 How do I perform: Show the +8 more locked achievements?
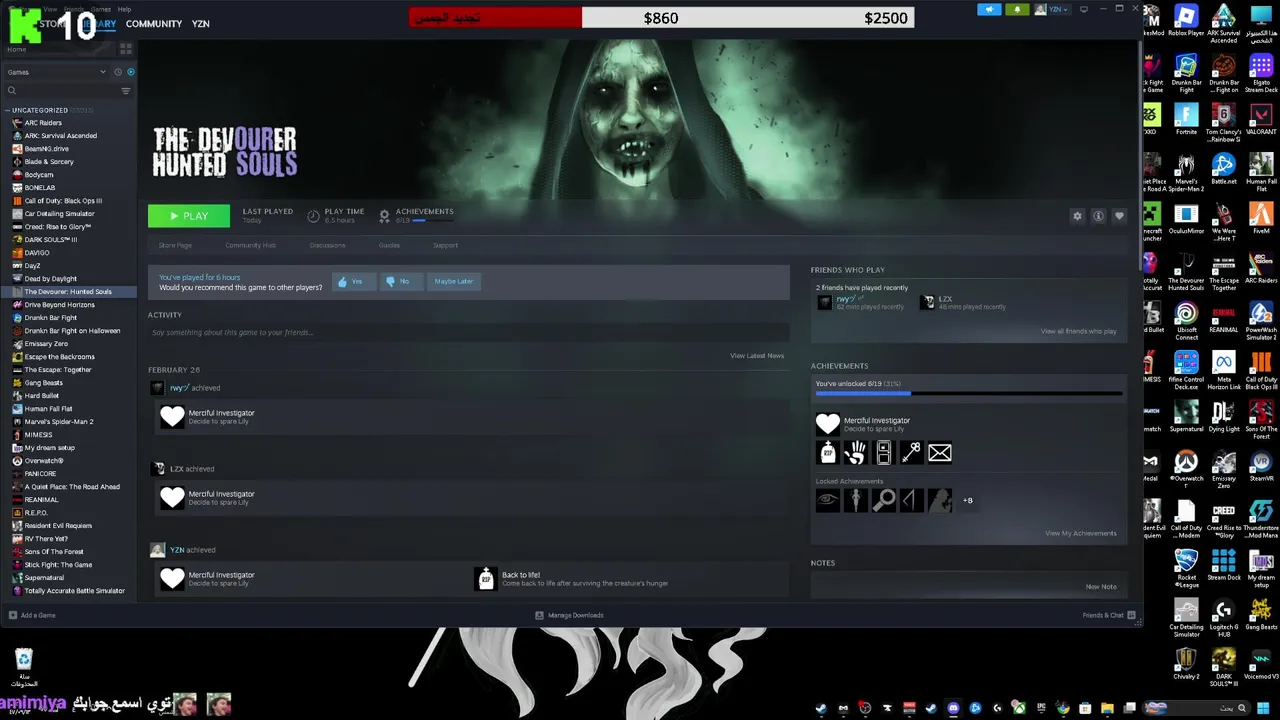[967, 500]
